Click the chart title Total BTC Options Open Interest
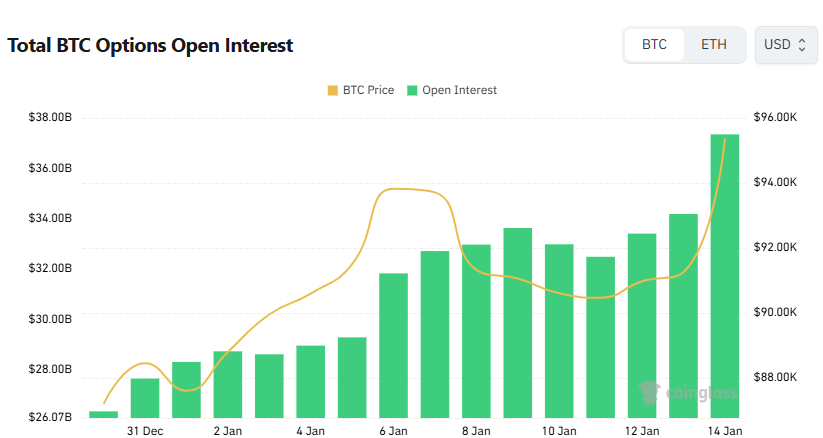 (150, 46)
